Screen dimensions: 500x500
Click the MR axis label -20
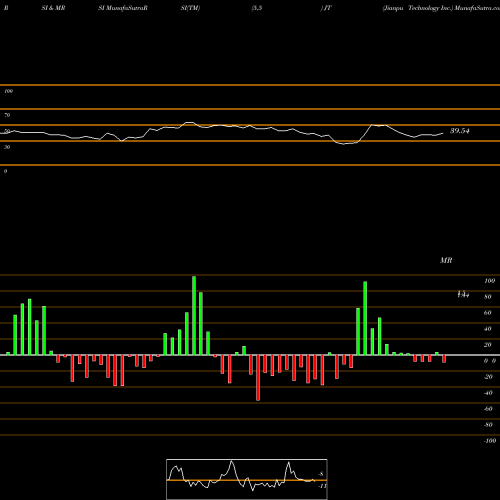pos(488,377)
